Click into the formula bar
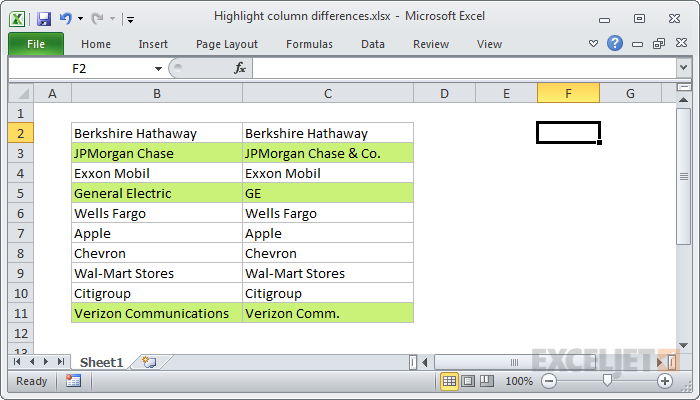The image size is (700, 400). tap(464, 68)
